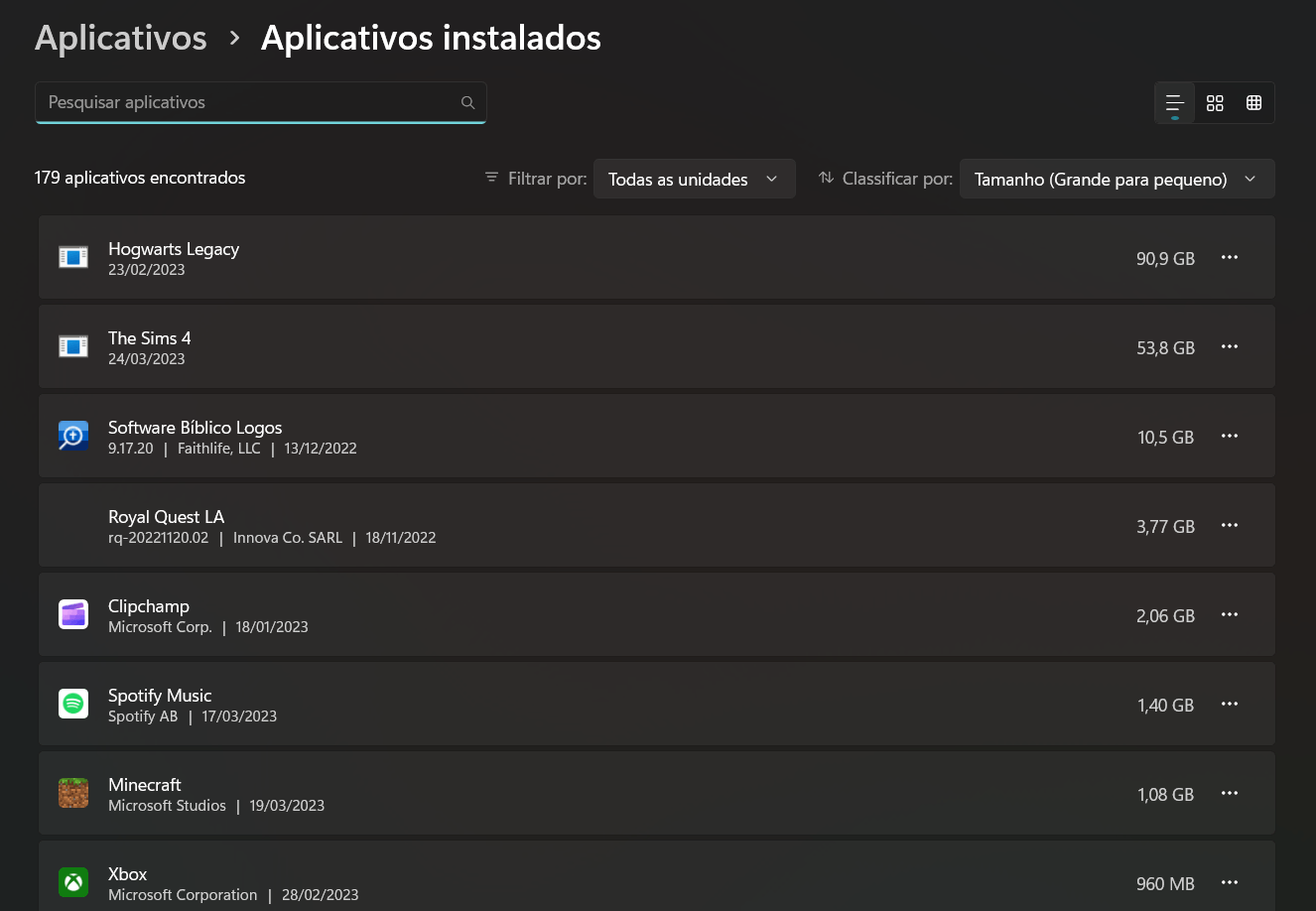Click the breadcrumb chevron separator
The height and width of the screenshot is (911, 1316).
[234, 38]
